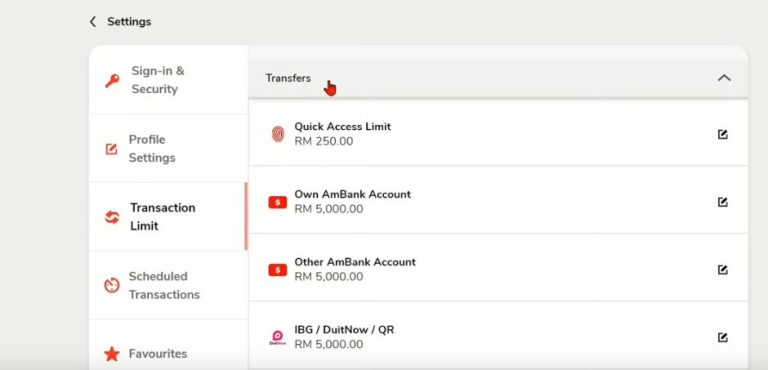The width and height of the screenshot is (768, 370).
Task: Open Scheduled Transactions section
Action: pos(168,285)
